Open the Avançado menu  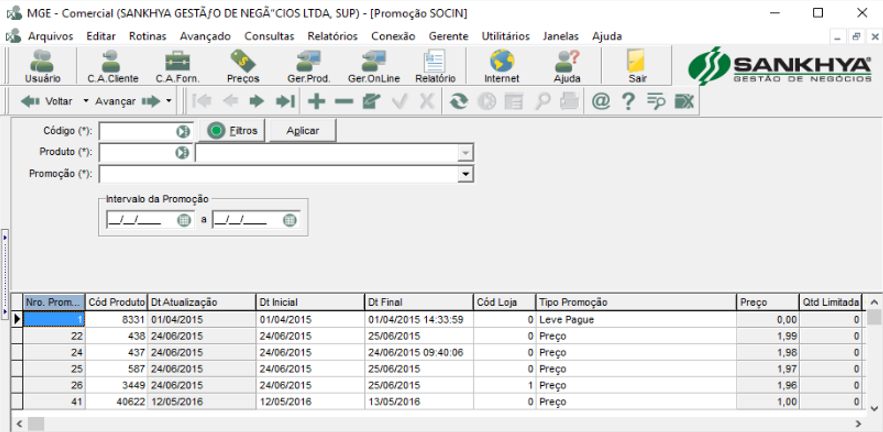click(205, 36)
